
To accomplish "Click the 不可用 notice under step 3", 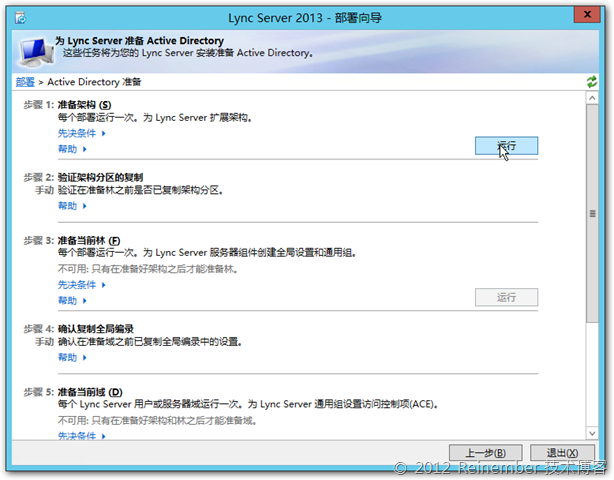I will click(x=148, y=269).
